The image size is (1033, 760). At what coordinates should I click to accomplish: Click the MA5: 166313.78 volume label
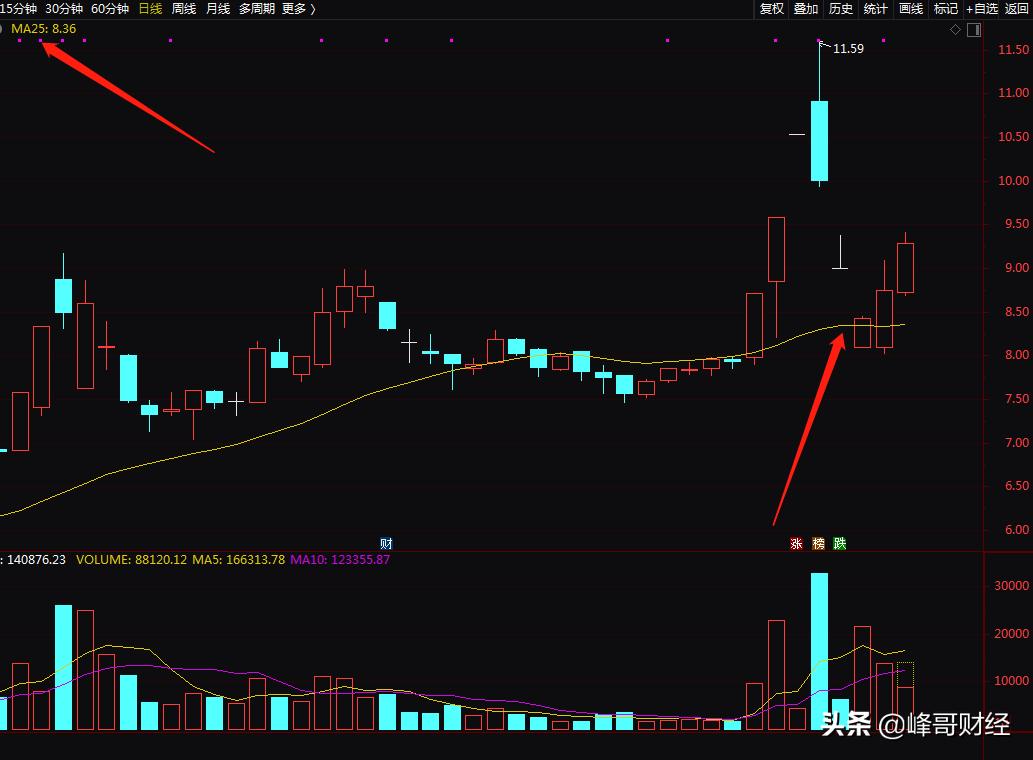(238, 560)
